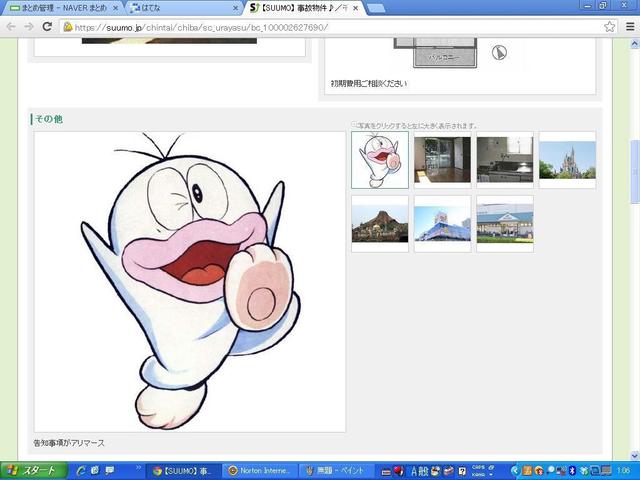Expand quick launch chevron
Image resolution: width=640 pixels, height=480 pixels.
(138, 467)
